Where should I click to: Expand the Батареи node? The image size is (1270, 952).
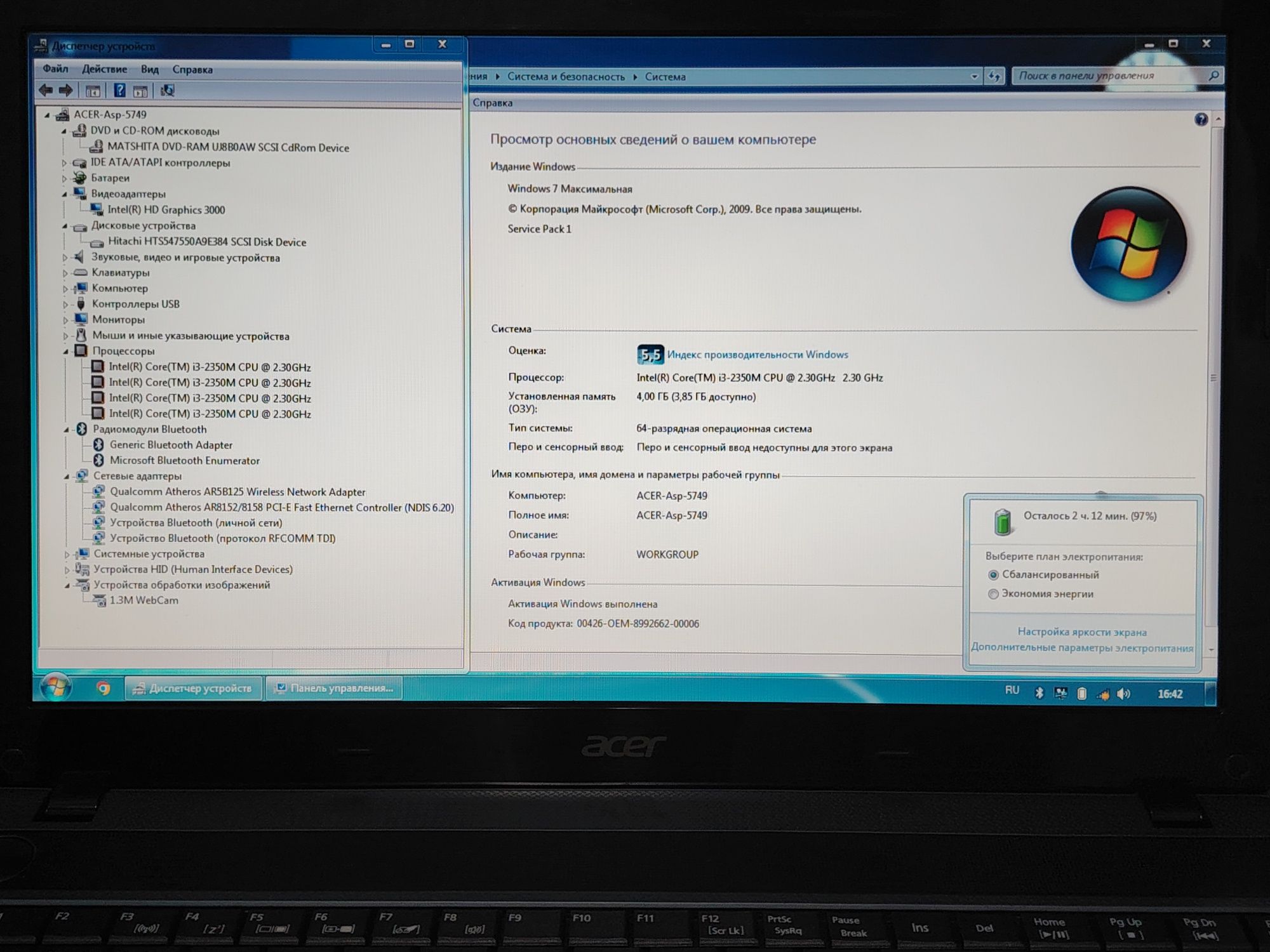click(x=64, y=179)
